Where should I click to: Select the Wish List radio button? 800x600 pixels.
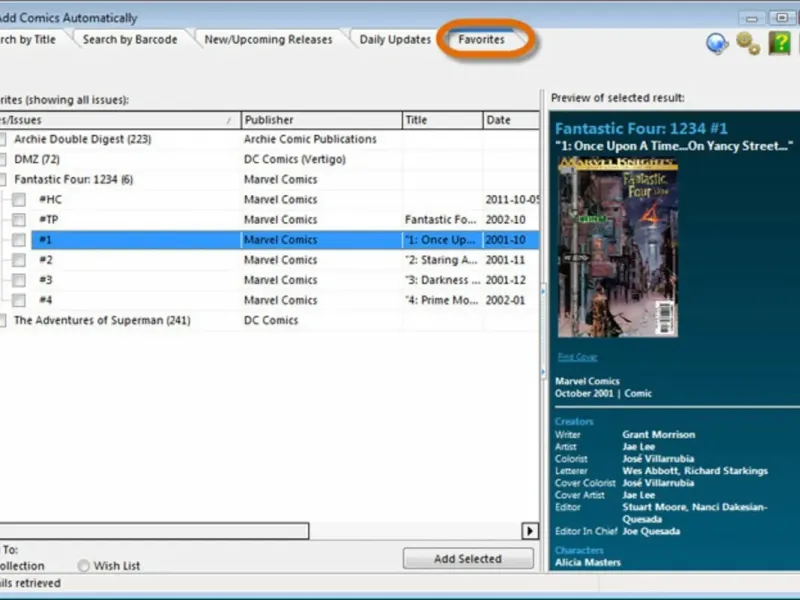tap(83, 566)
